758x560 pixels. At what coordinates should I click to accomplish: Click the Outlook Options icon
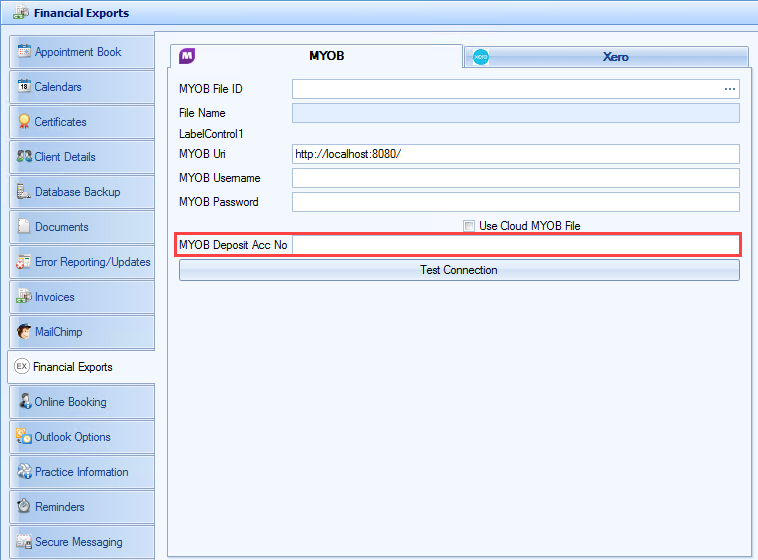(x=24, y=436)
